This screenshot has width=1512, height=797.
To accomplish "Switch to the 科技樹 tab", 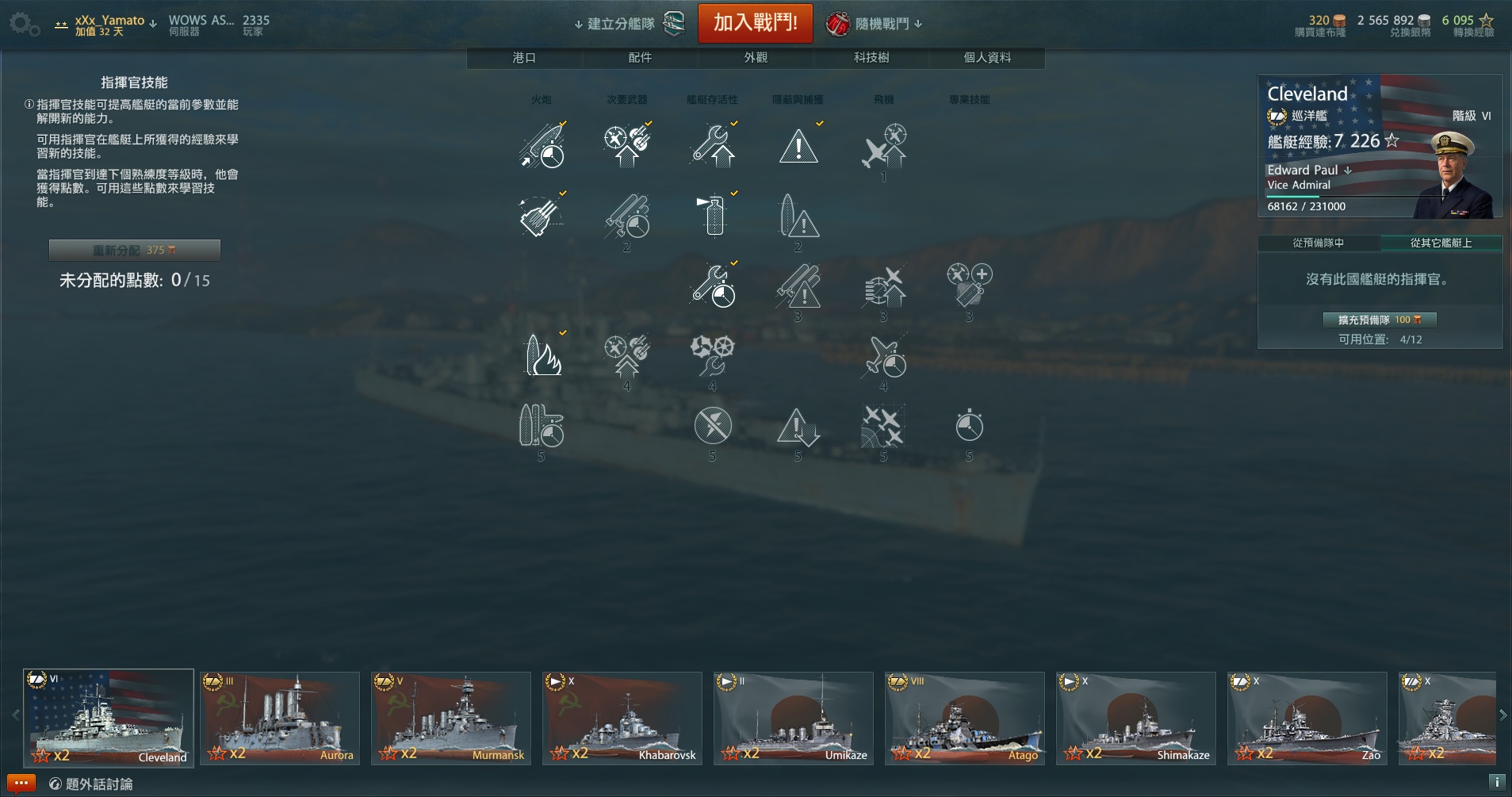I will (871, 58).
